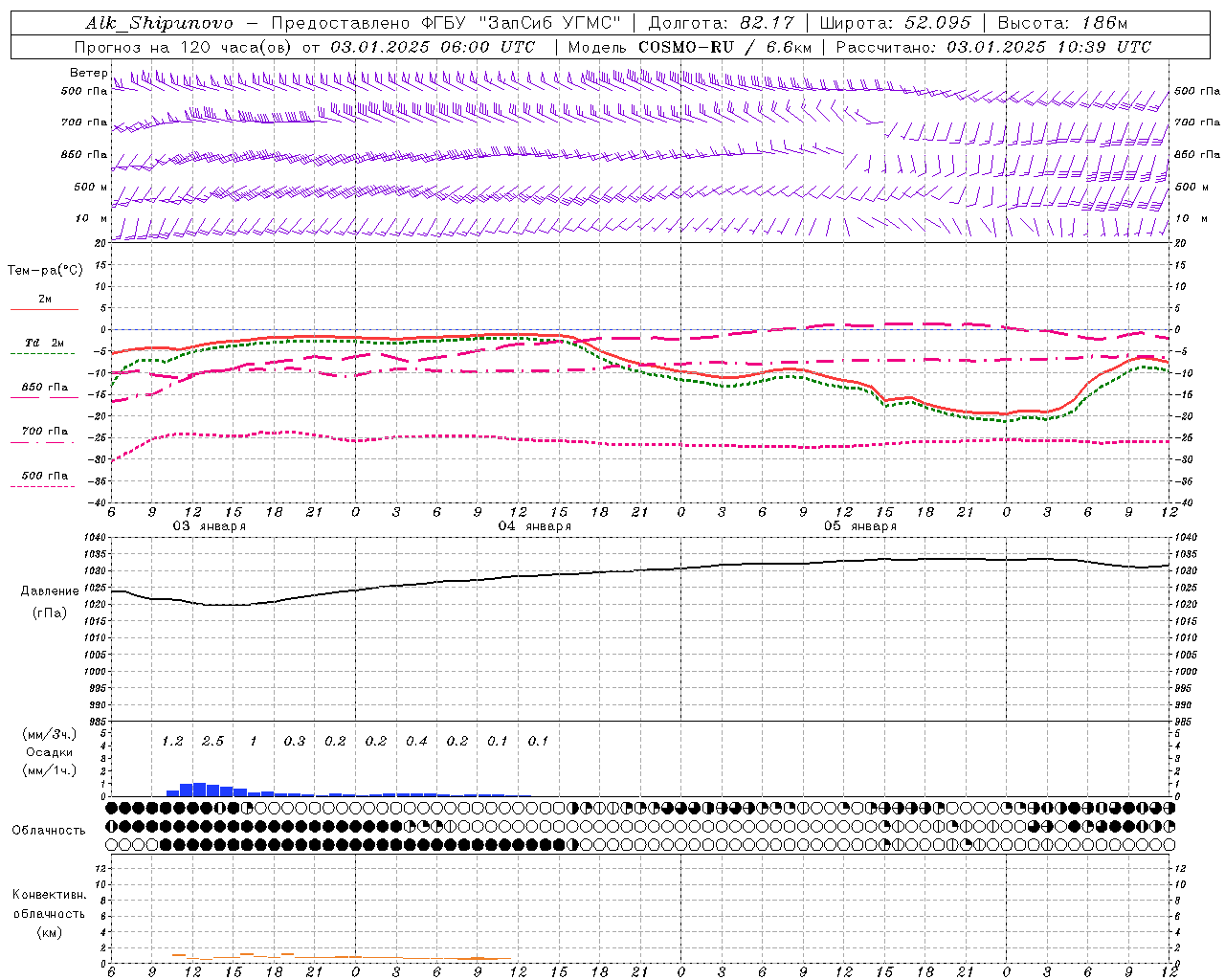The width and height of the screenshot is (1225, 980).
Task: Select the forecast start time 03.01.2025 06:00 UTC
Action: point(433,47)
